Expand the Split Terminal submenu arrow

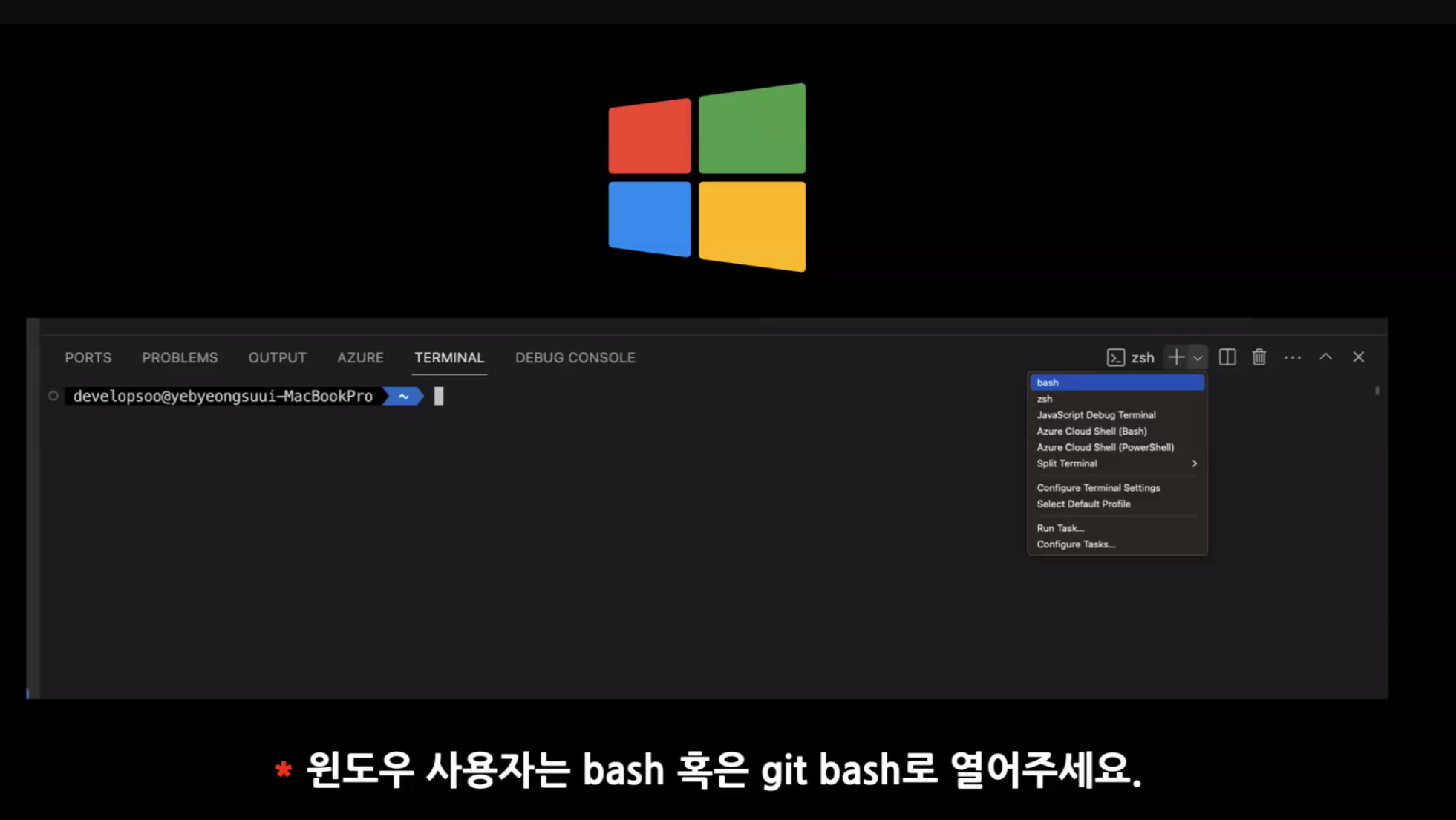(1194, 463)
